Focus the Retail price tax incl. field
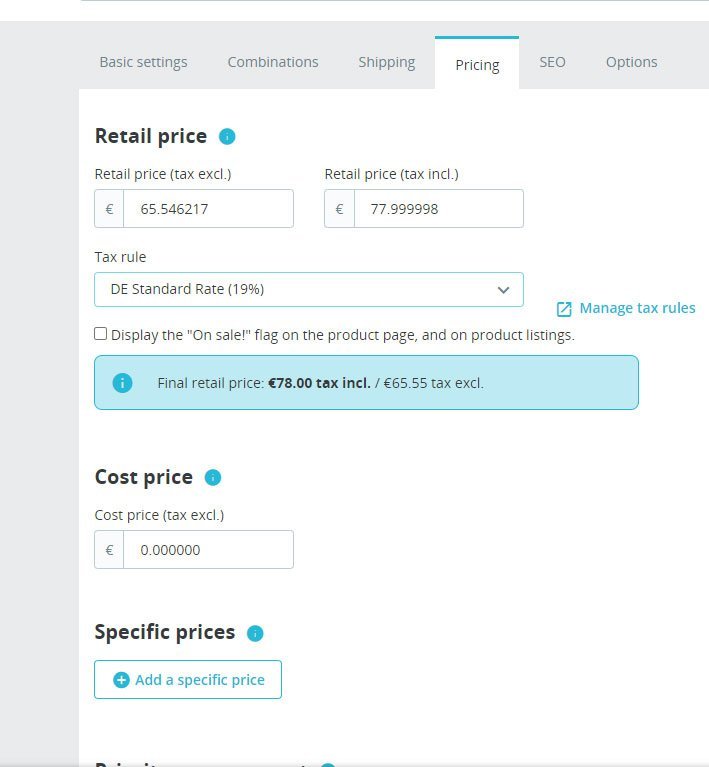This screenshot has width=709, height=767. [x=438, y=209]
